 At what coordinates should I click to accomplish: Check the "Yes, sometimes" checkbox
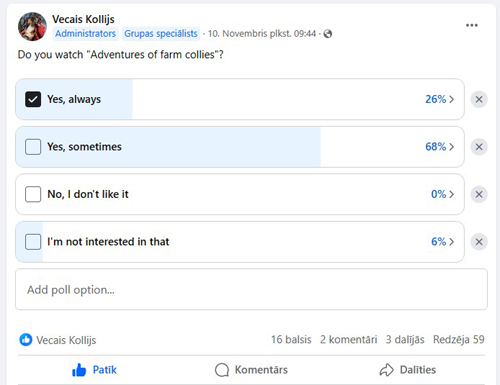click(33, 147)
